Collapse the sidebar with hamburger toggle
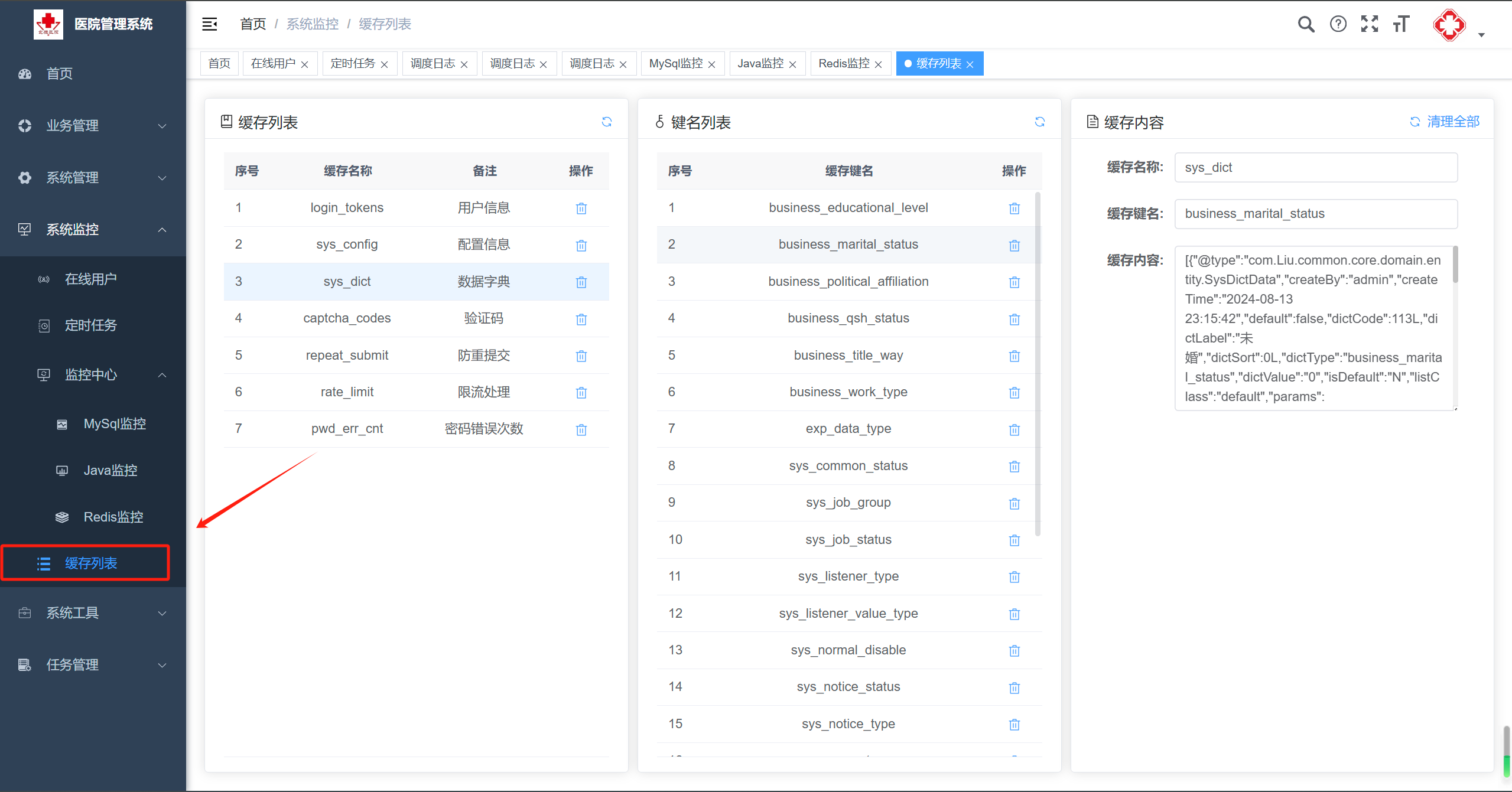This screenshot has width=1512, height=792. point(209,24)
